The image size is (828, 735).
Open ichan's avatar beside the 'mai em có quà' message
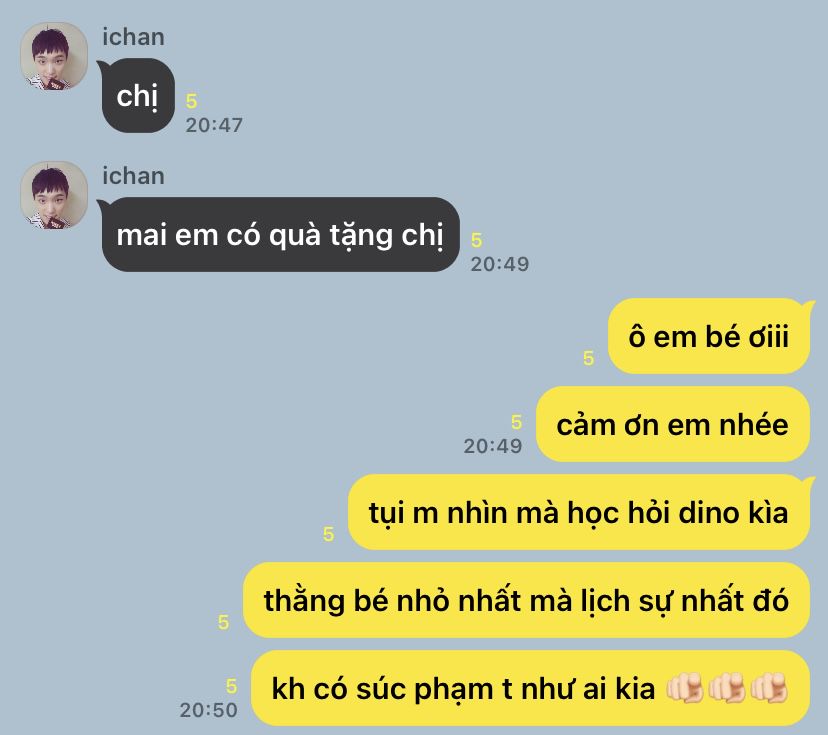tap(54, 195)
